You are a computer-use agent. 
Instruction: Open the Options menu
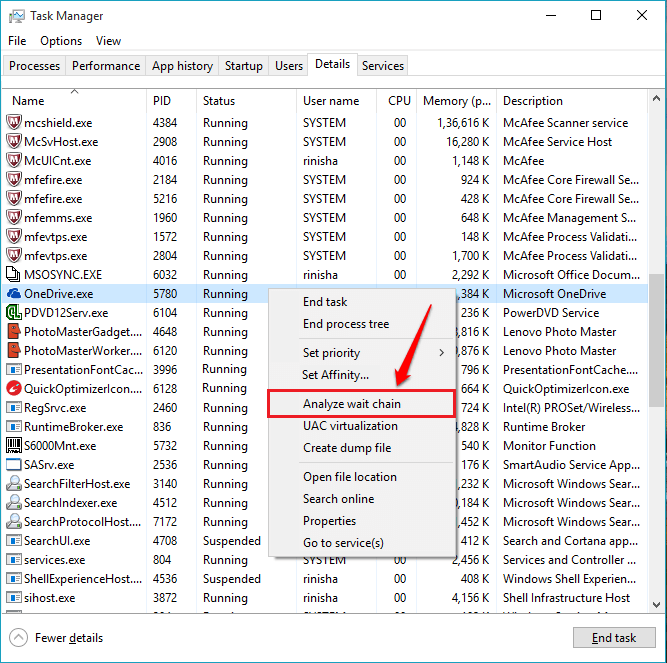pos(61,41)
